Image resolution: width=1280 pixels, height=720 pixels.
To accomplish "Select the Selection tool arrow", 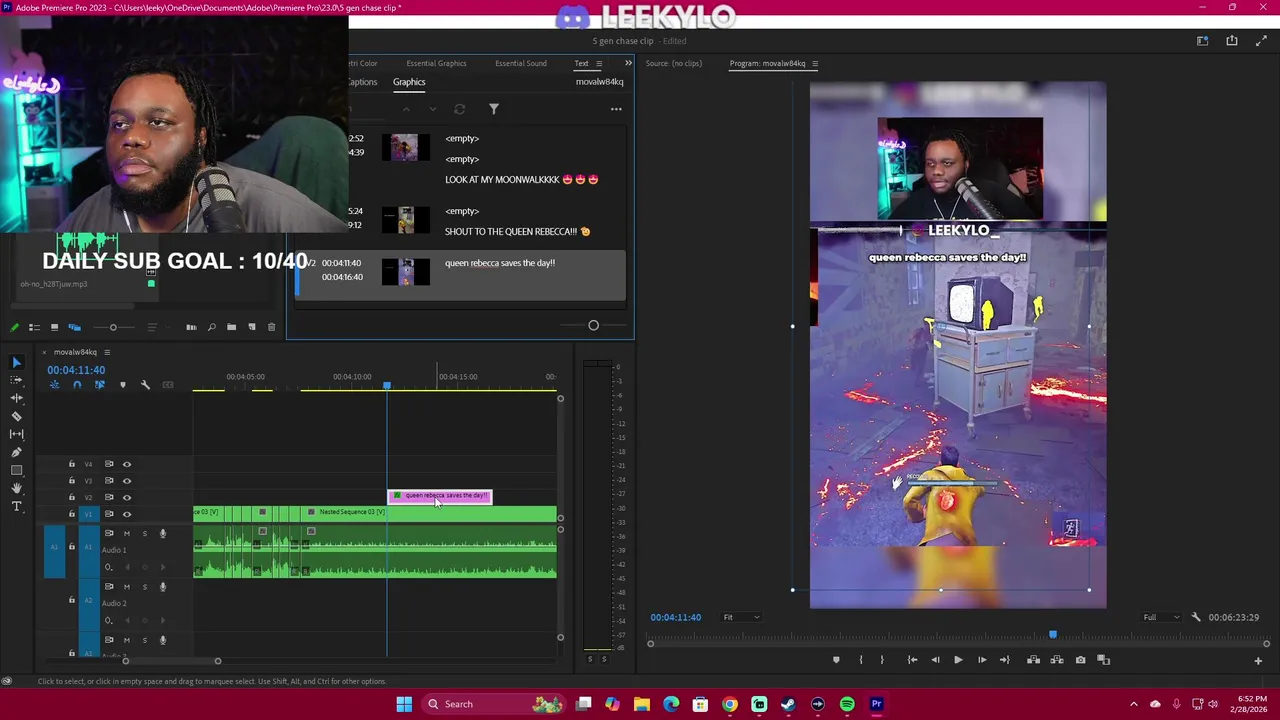I will tap(16, 362).
